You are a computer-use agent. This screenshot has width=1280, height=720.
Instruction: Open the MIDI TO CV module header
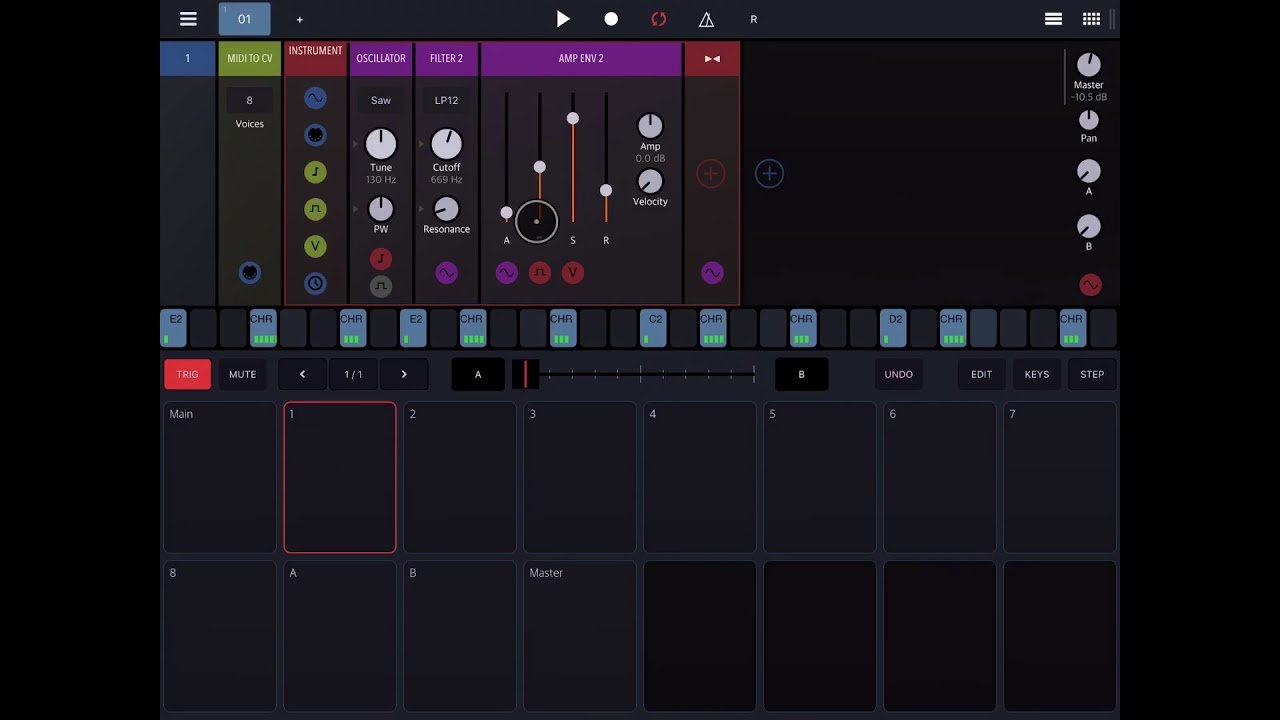250,58
